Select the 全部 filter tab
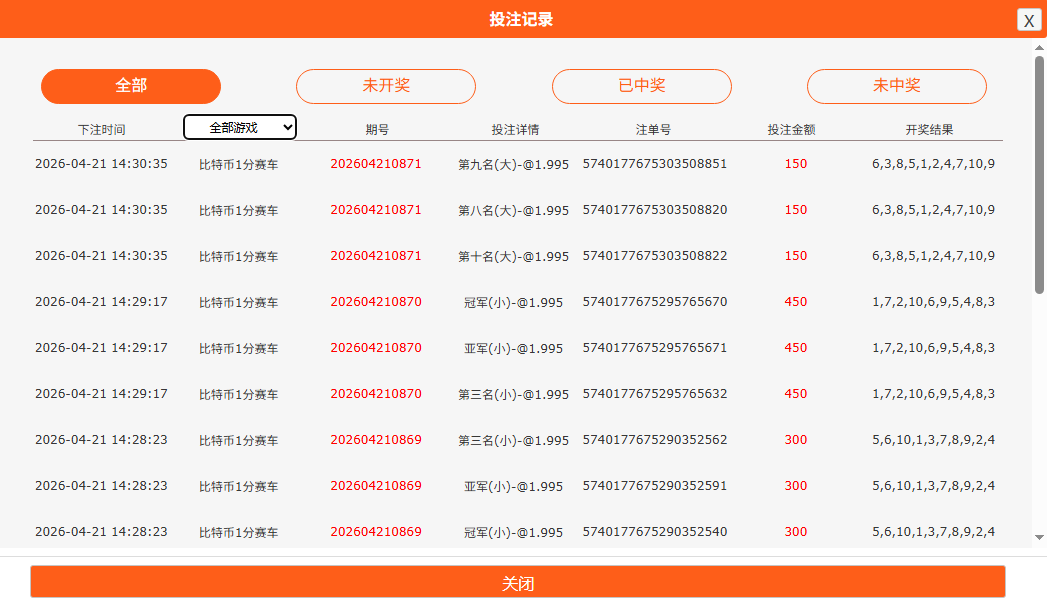Image resolution: width=1047 pixels, height=606 pixels. point(131,86)
